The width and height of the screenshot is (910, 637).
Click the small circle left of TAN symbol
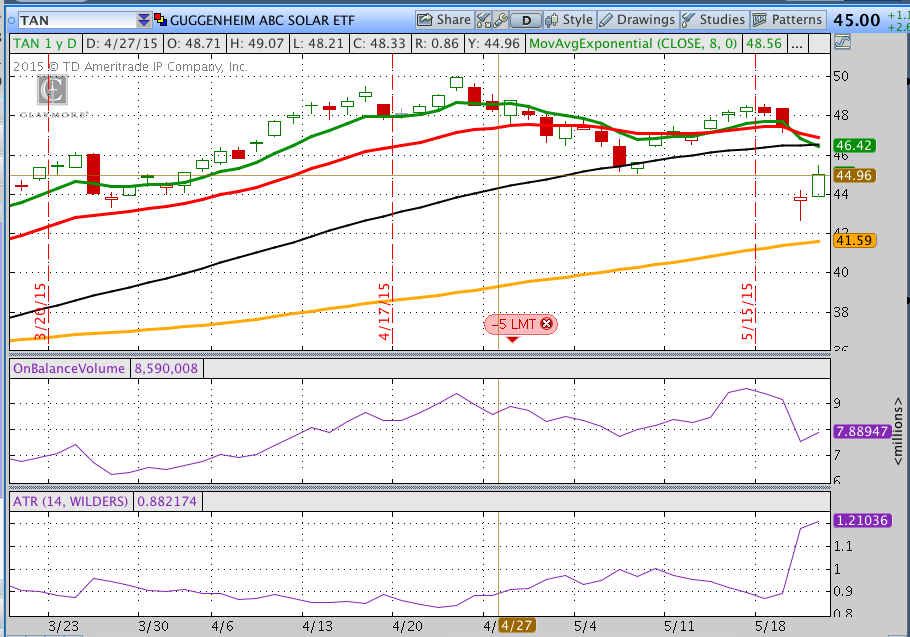[x=12, y=20]
